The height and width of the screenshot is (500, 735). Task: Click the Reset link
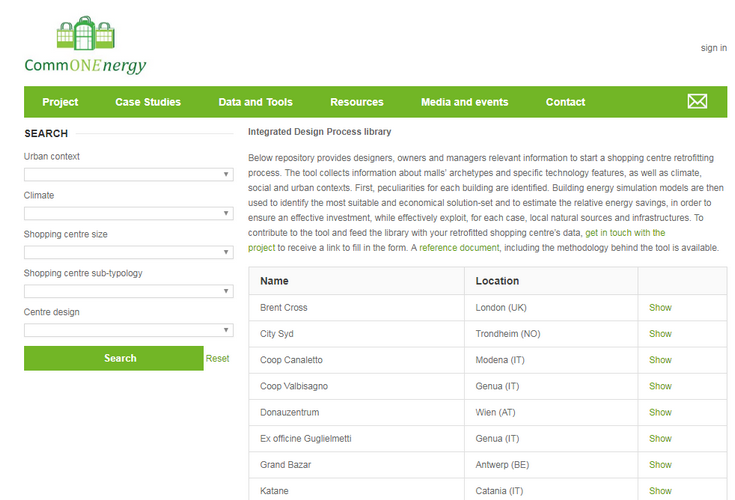(x=218, y=358)
